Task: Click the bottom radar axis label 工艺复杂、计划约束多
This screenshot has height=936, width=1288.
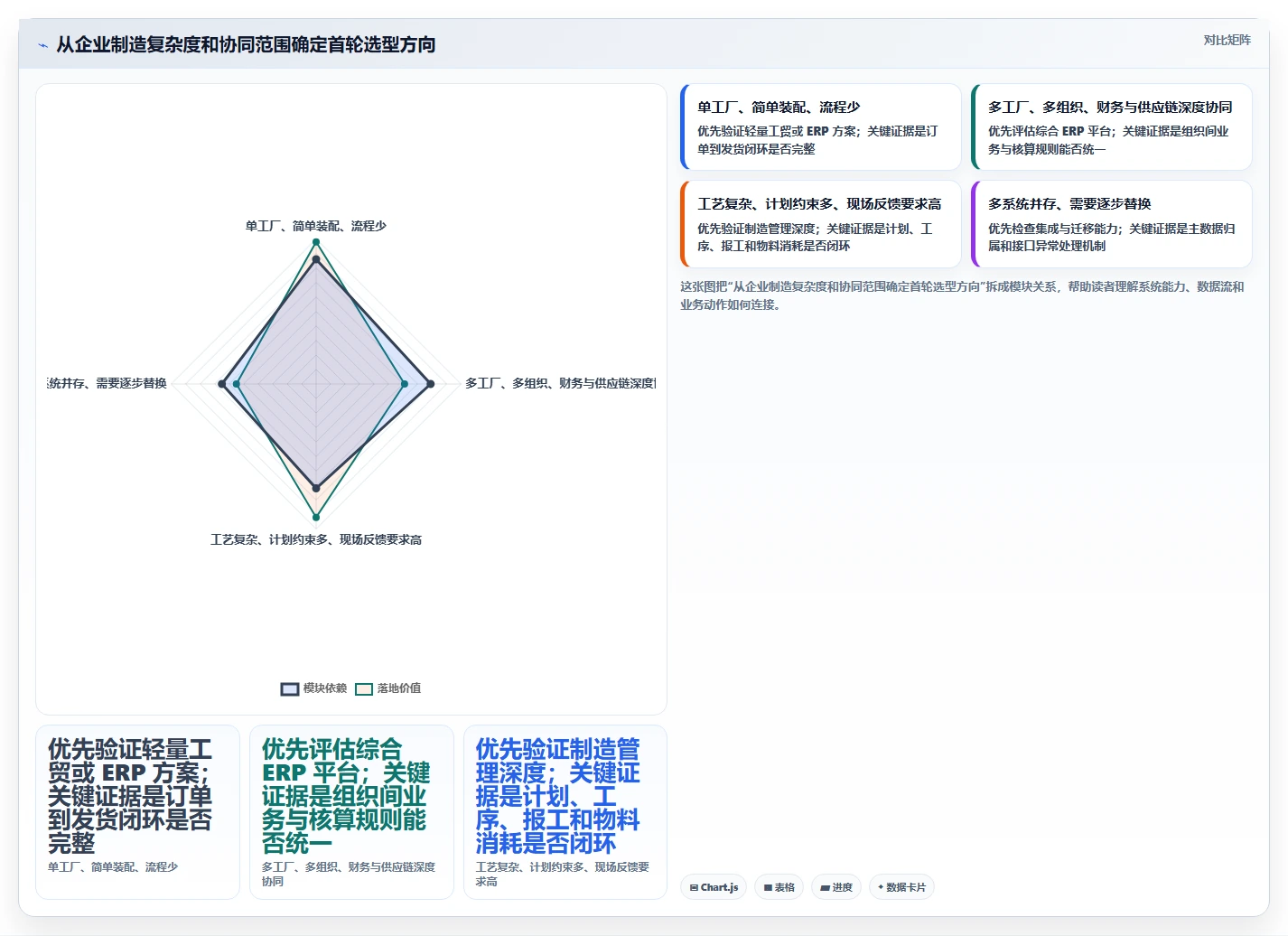Action: pyautogui.click(x=316, y=539)
